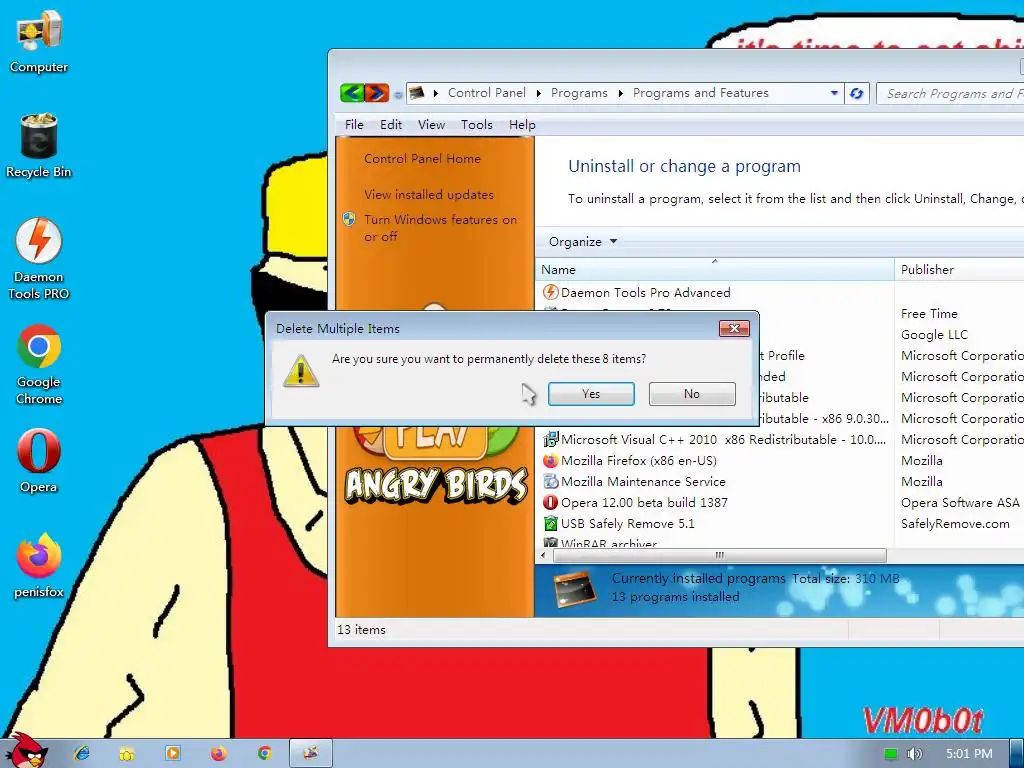Click the taskbar clock showing 5:01 PM

tap(969, 754)
